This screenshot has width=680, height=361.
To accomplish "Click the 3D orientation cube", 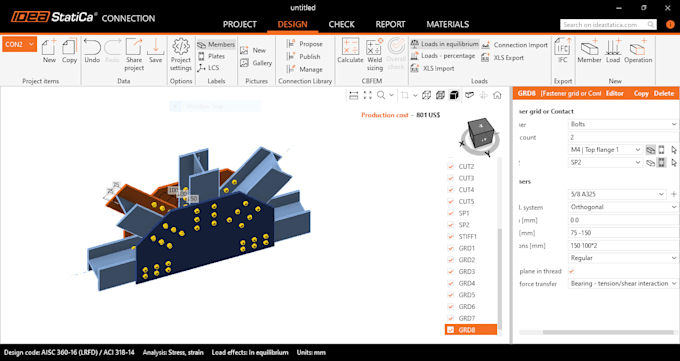I will coord(481,134).
